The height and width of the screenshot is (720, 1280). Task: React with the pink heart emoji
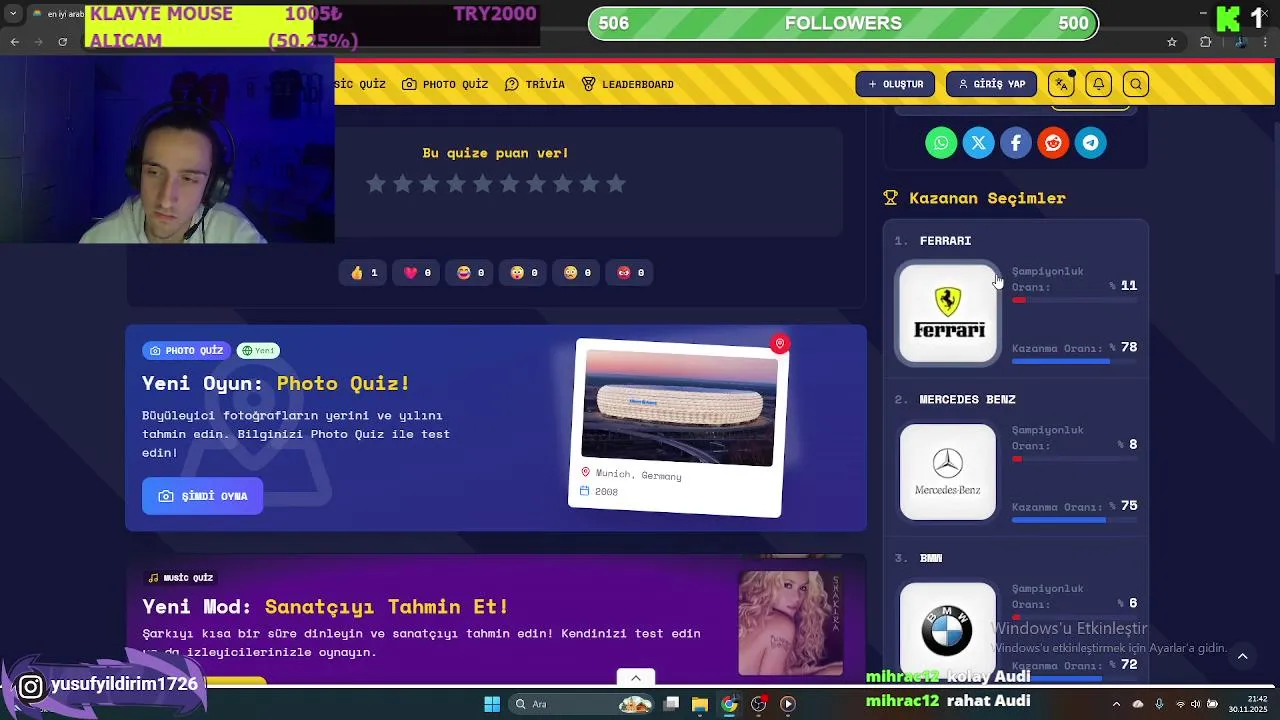click(417, 272)
